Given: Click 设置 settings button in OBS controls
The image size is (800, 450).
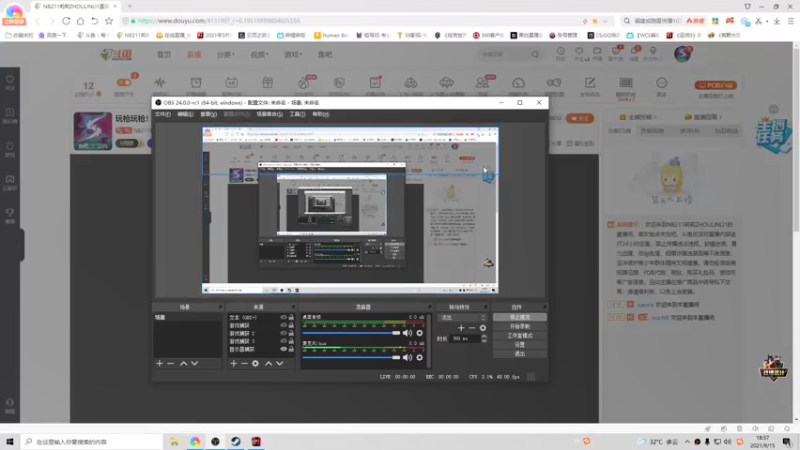Looking at the screenshot, I should click(x=519, y=345).
